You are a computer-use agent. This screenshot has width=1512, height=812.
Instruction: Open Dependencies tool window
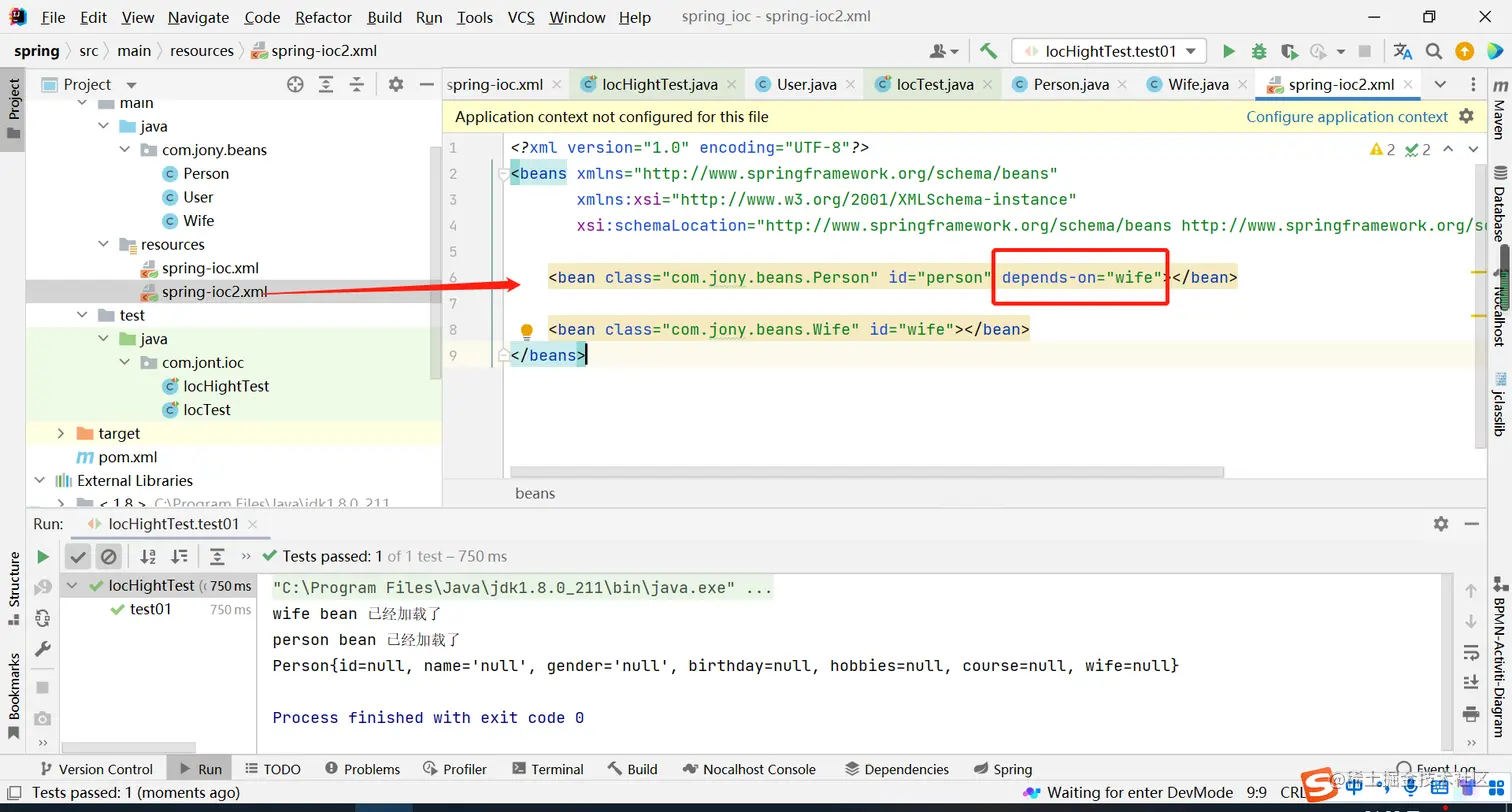coord(896,769)
